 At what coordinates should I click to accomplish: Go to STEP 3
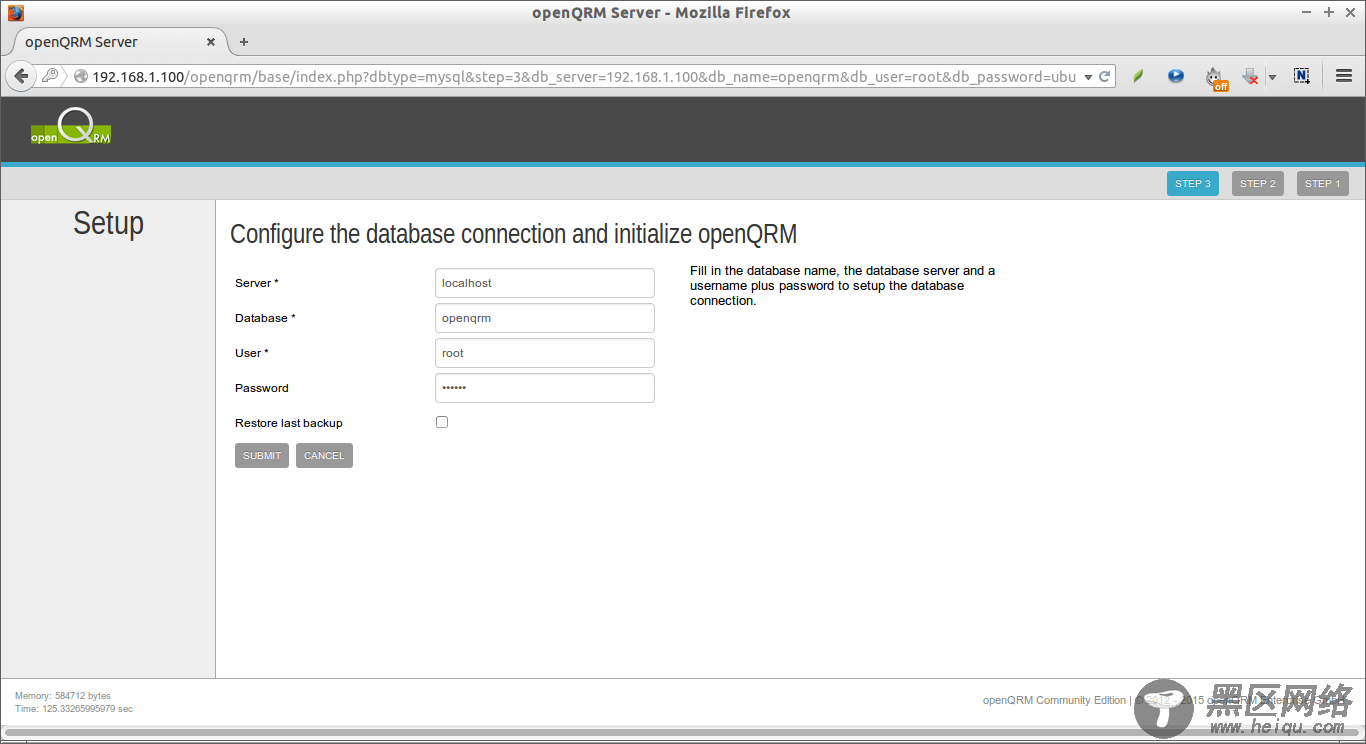(1193, 184)
